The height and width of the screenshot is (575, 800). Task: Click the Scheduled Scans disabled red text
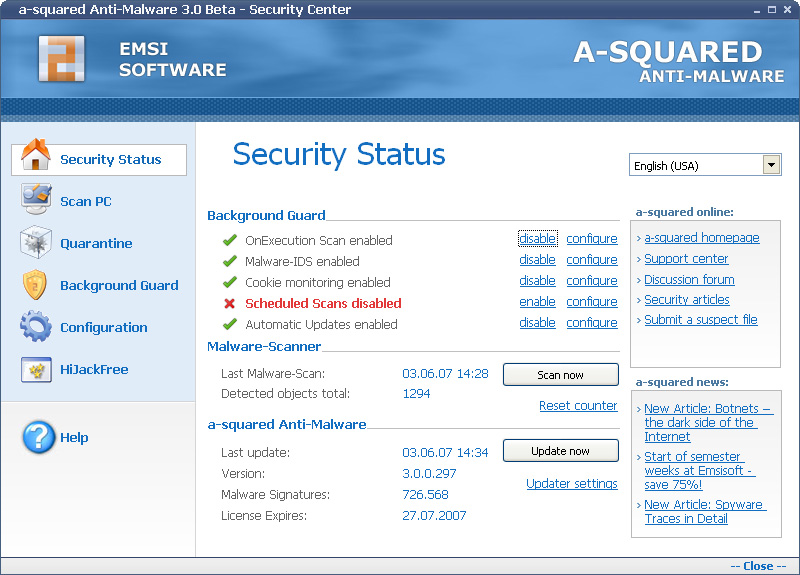coord(323,303)
